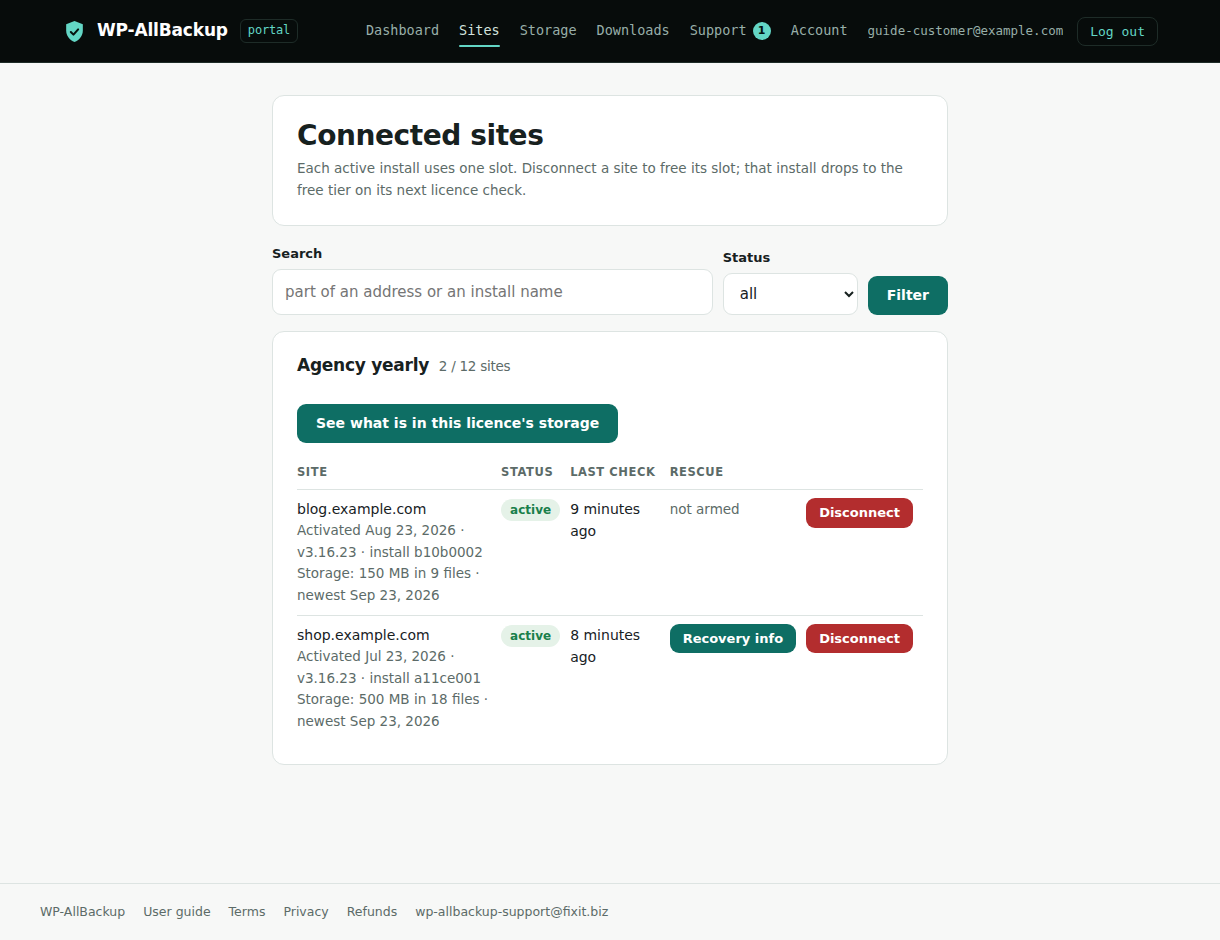Apply the search with the Filter button
Screen dimensions: 1220x940
point(908,295)
